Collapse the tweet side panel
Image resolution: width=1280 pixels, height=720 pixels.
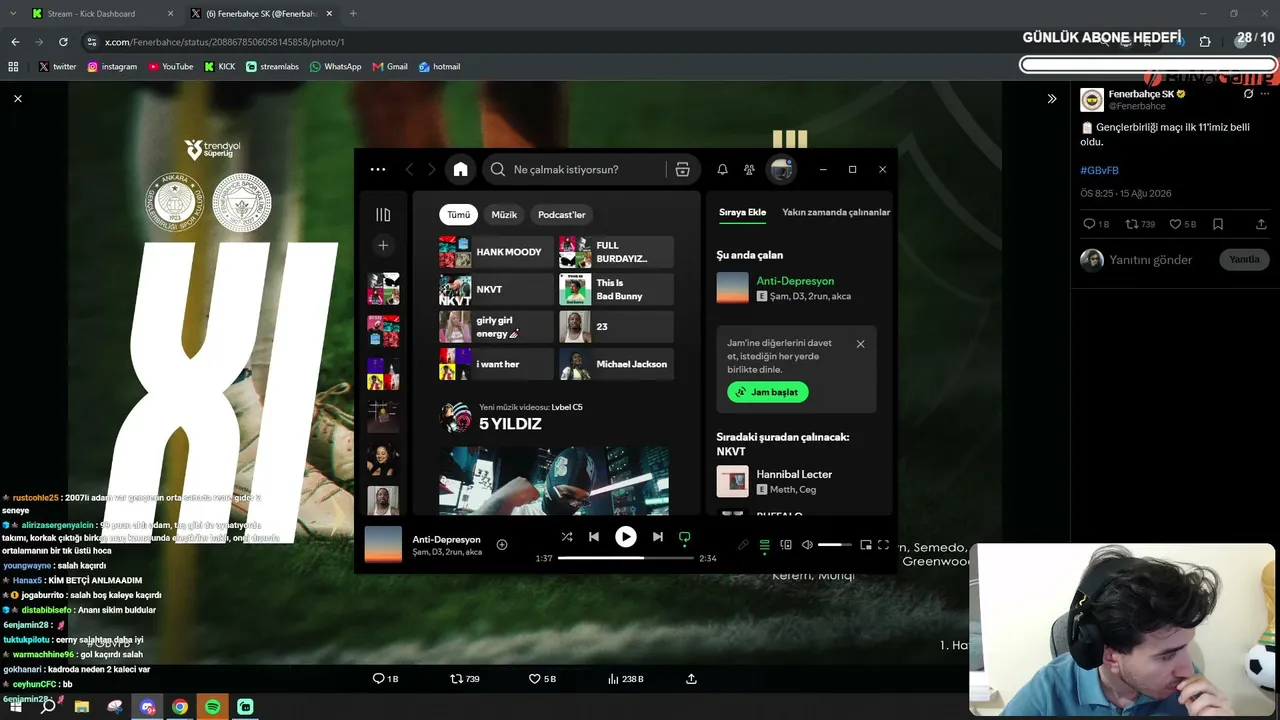pos(1052,98)
